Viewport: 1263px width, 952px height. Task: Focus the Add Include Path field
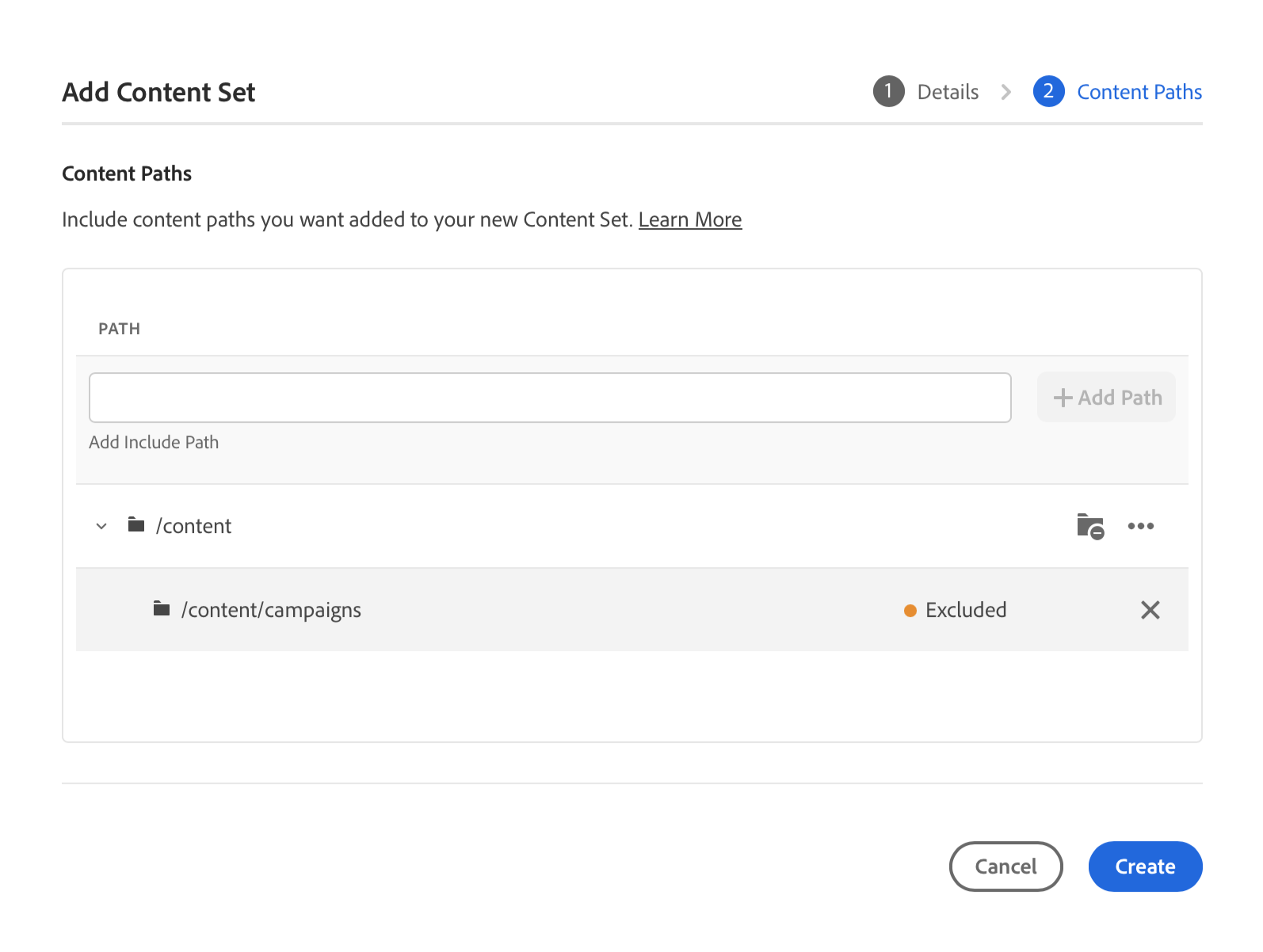(550, 398)
